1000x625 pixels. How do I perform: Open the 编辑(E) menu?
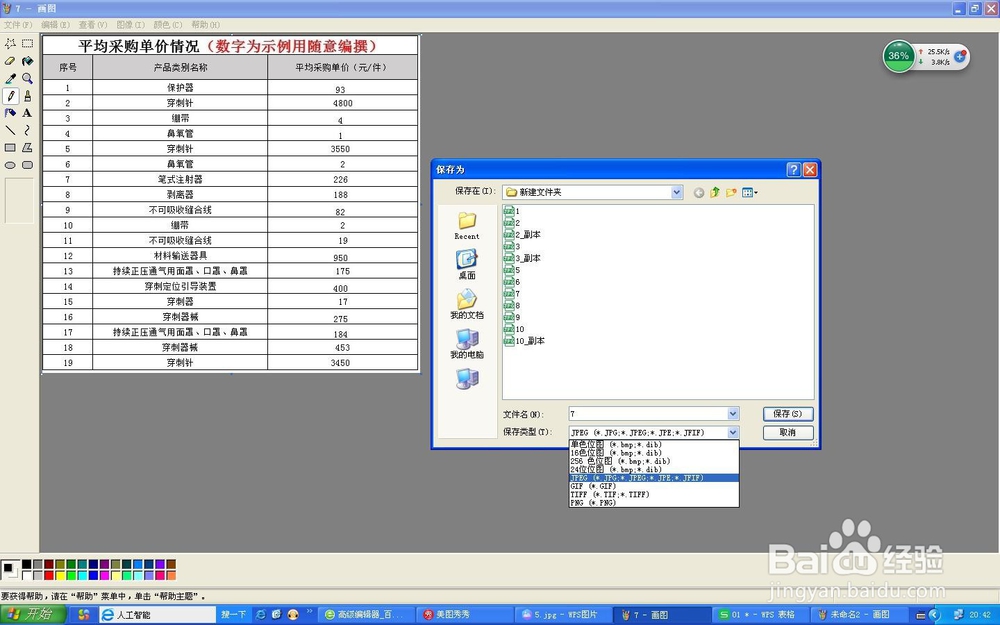55,25
